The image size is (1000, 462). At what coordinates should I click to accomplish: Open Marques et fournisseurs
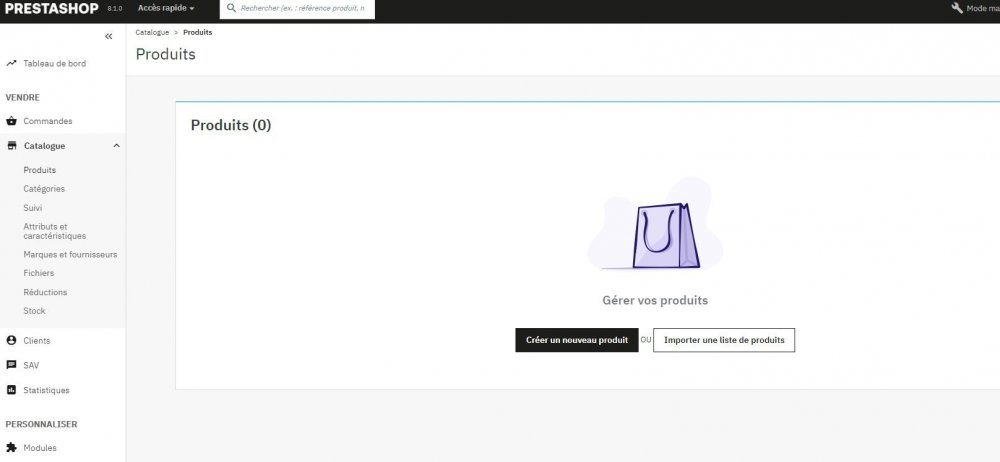coord(70,254)
